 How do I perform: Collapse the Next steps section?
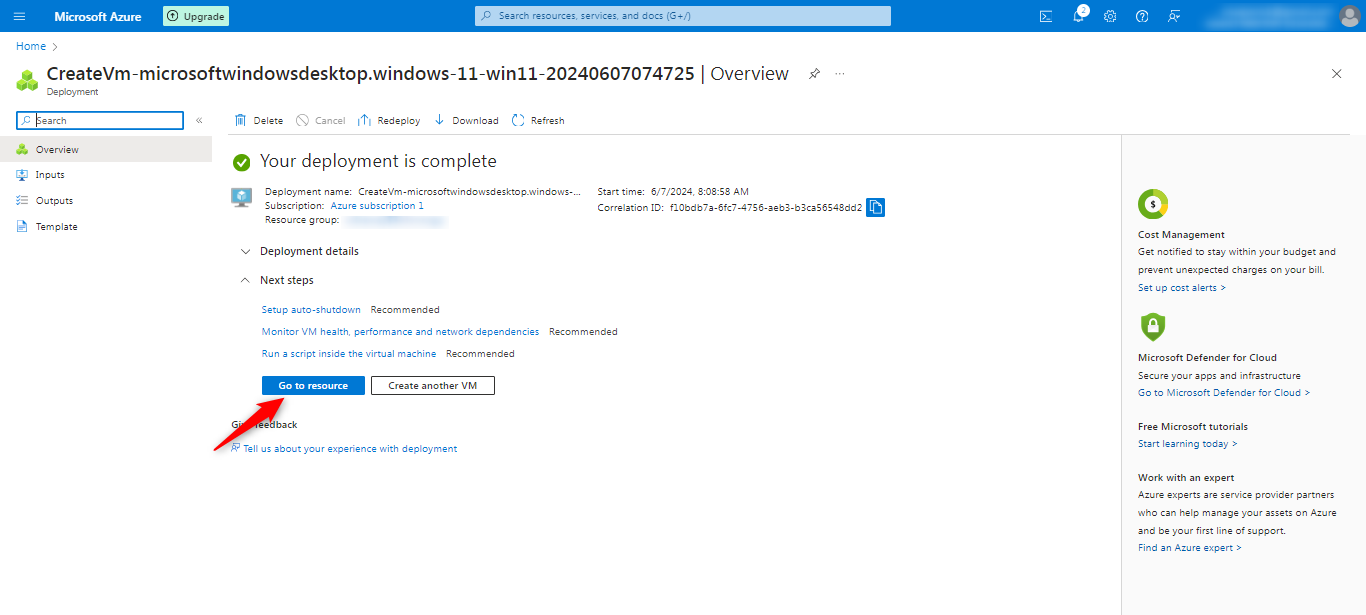pos(277,280)
